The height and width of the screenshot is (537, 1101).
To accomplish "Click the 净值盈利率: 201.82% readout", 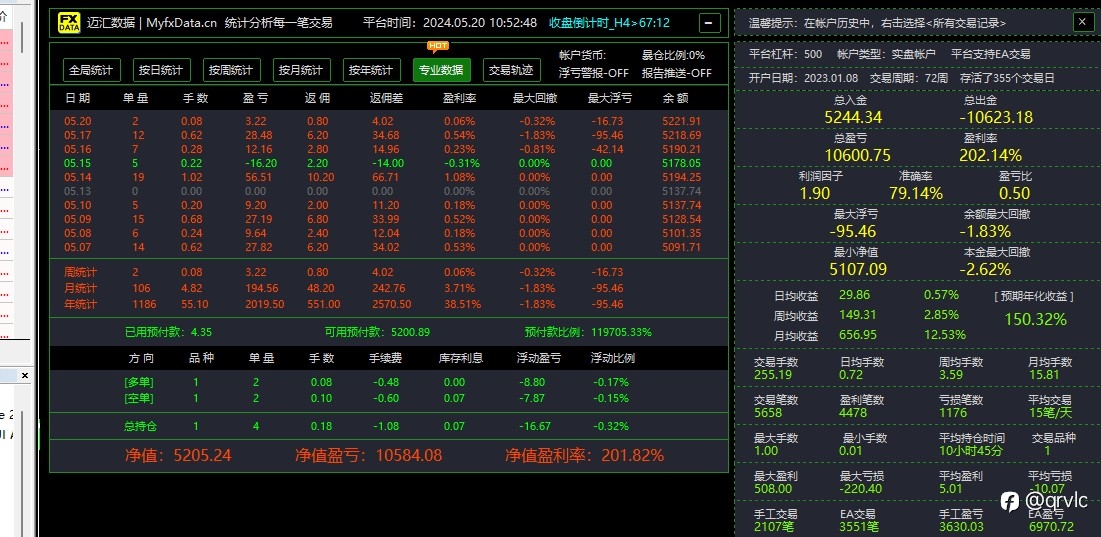I will [584, 455].
